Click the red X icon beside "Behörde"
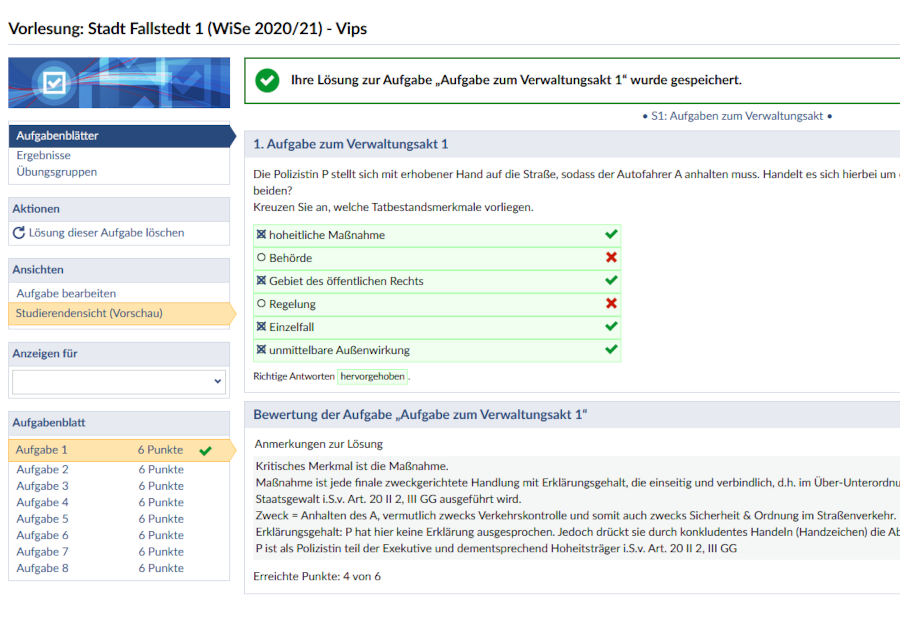Image resolution: width=900 pixels, height=621 pixels. (x=608, y=258)
